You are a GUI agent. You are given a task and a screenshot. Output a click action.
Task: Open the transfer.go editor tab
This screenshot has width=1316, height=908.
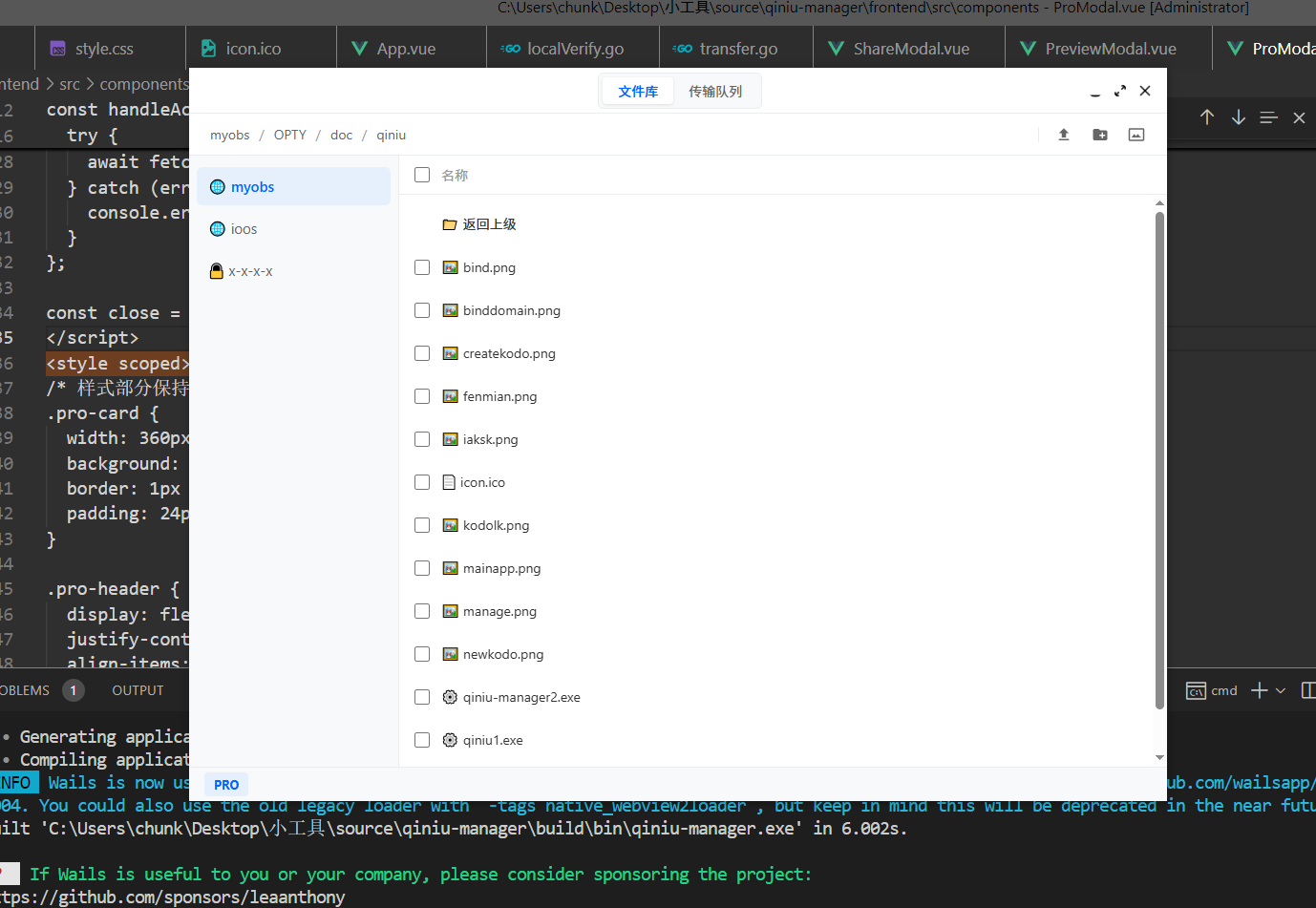click(x=738, y=49)
